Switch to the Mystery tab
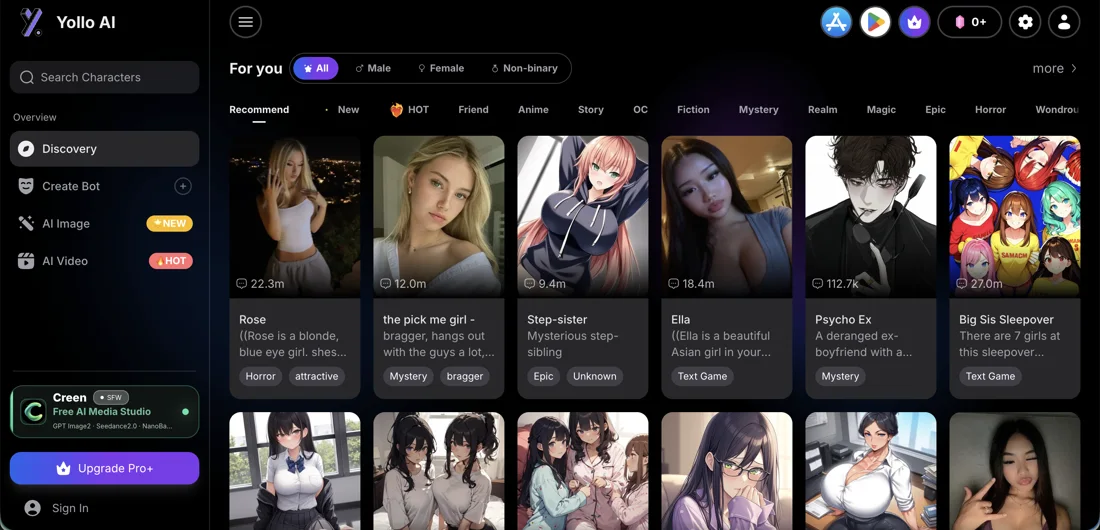 click(x=758, y=110)
